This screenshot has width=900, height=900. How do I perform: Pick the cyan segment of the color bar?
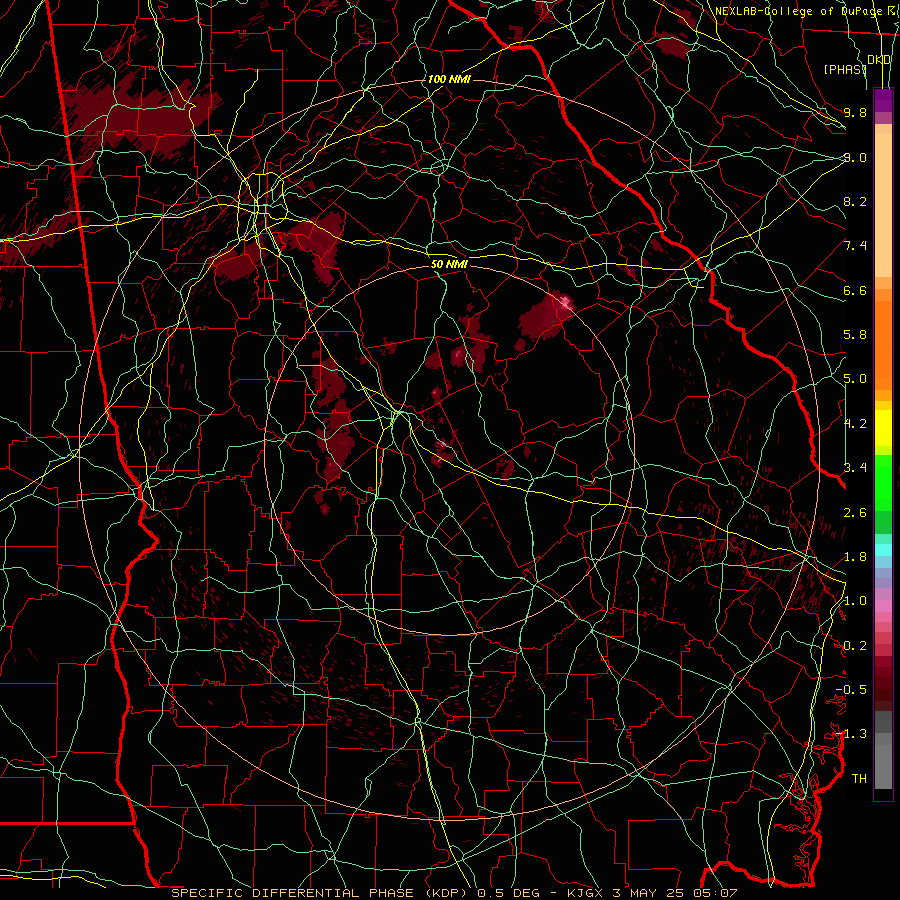[x=883, y=550]
